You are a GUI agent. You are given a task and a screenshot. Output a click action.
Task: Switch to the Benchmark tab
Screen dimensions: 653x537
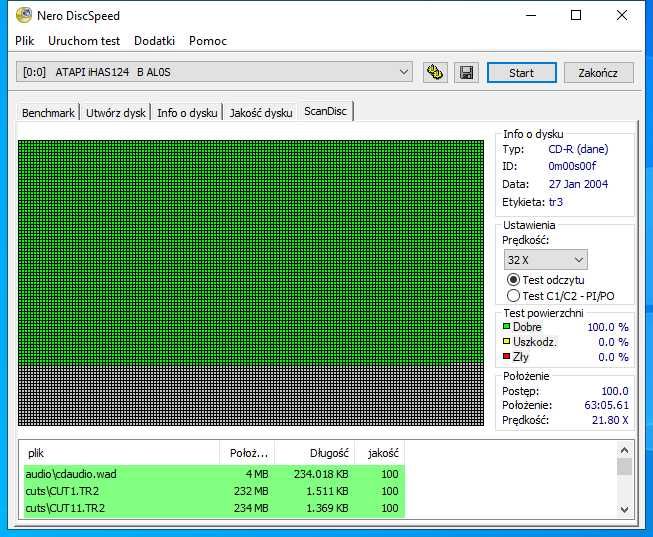pyautogui.click(x=48, y=113)
